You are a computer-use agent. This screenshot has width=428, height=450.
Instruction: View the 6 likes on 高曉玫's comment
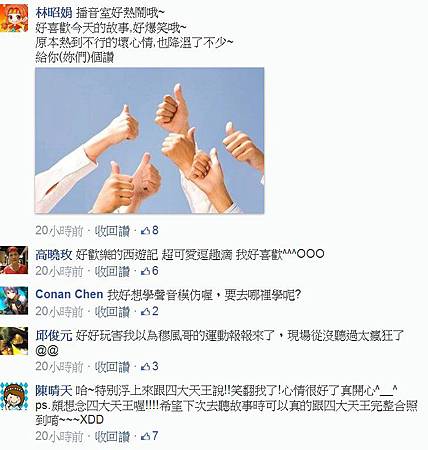point(150,271)
